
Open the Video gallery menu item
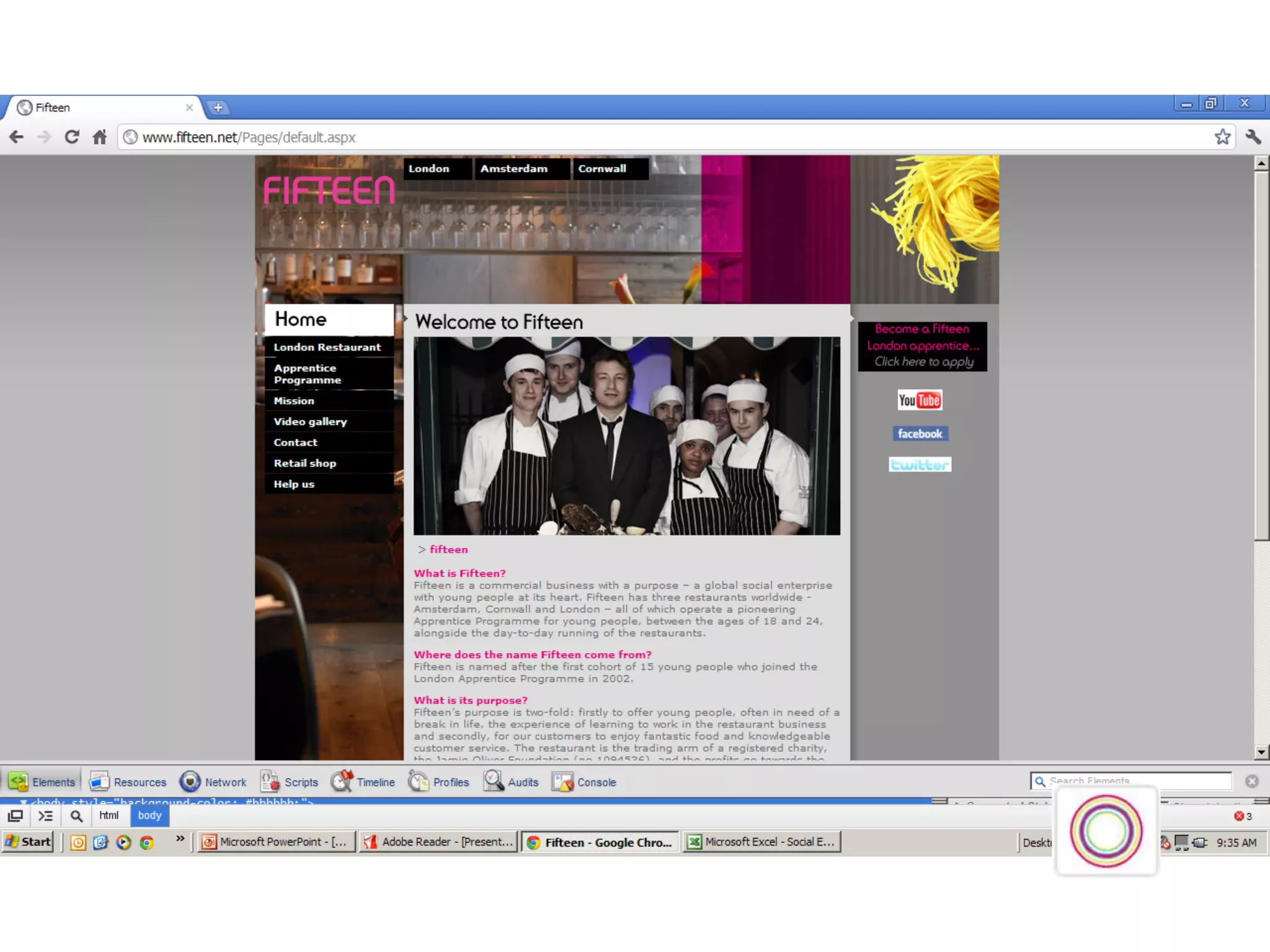311,421
